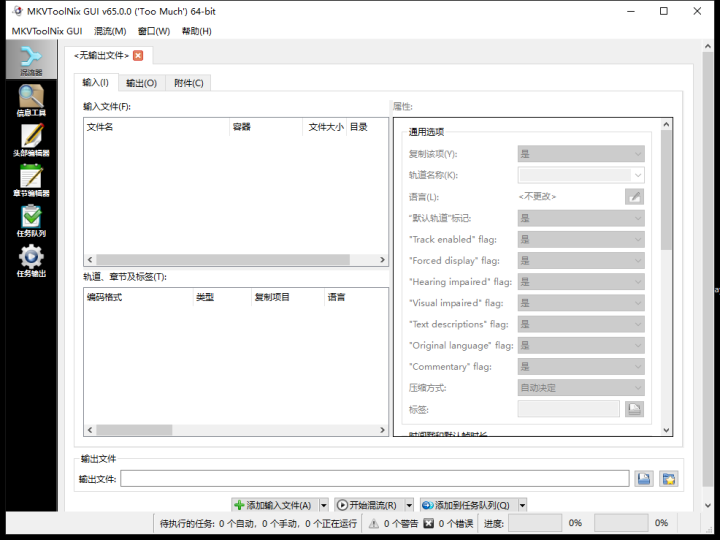
Task: Click the tags file browse icon
Action: pos(634,409)
